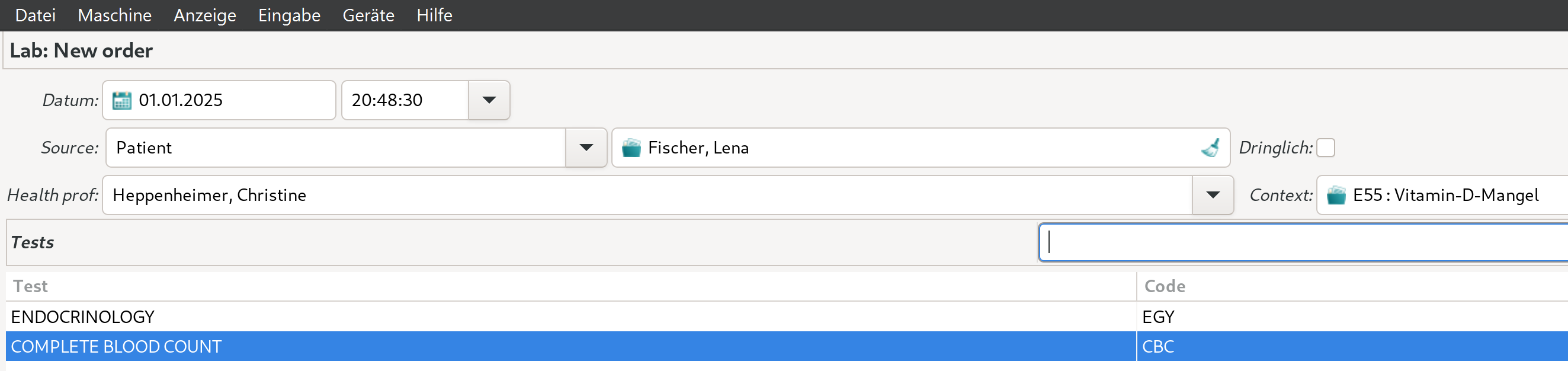The width and height of the screenshot is (1568, 371).
Task: Enable the Dringlich checkbox
Action: click(x=1325, y=148)
